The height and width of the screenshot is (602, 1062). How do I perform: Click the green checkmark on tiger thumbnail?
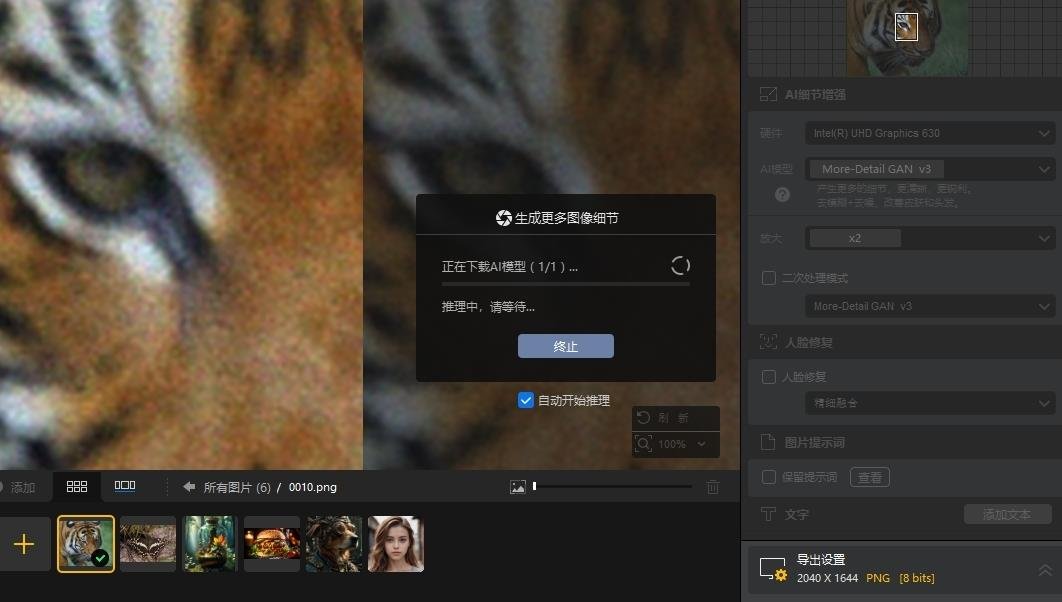coord(100,558)
